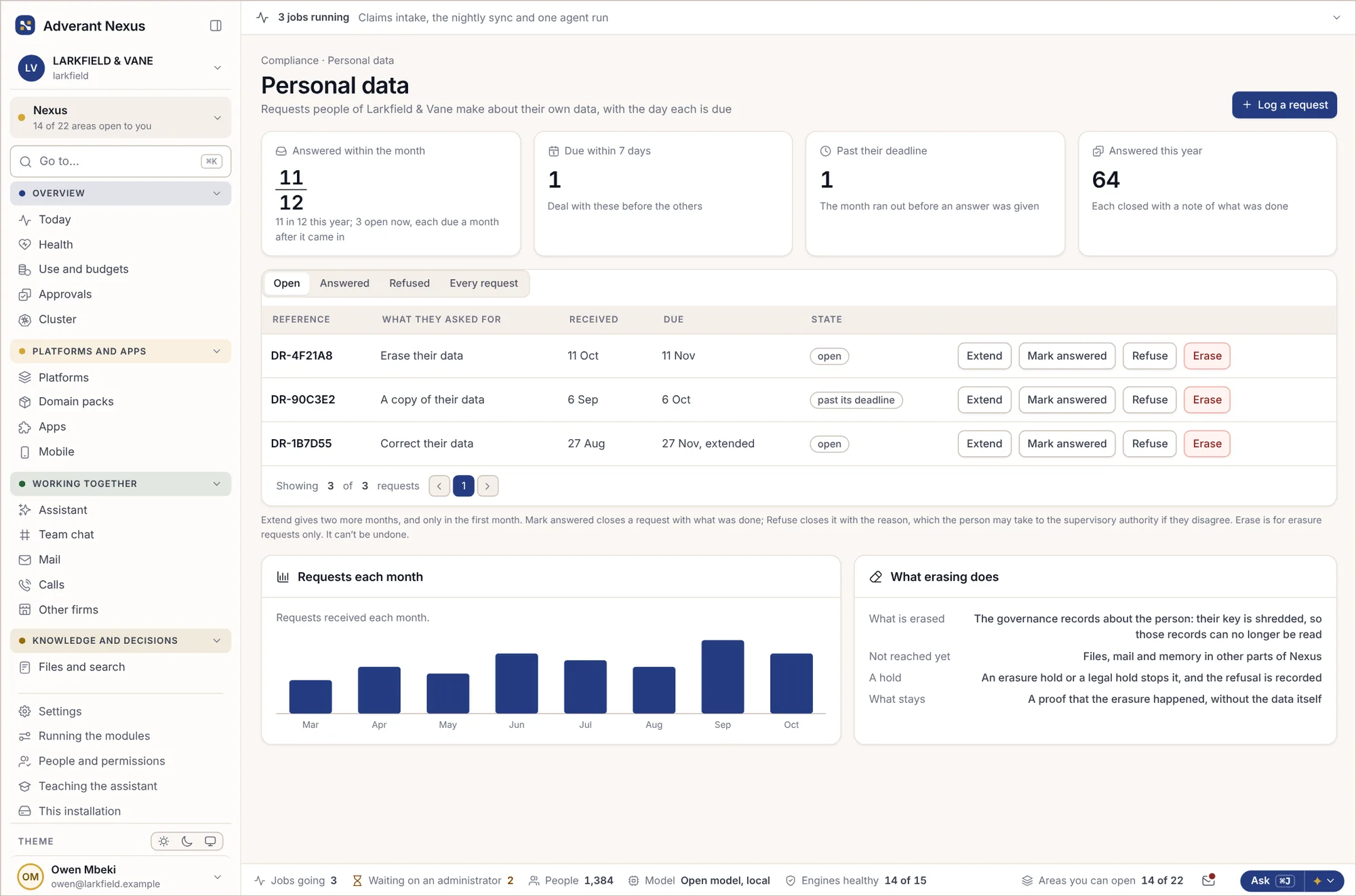The width and height of the screenshot is (1356, 896).
Task: Switch to the system theme
Action: 210,841
